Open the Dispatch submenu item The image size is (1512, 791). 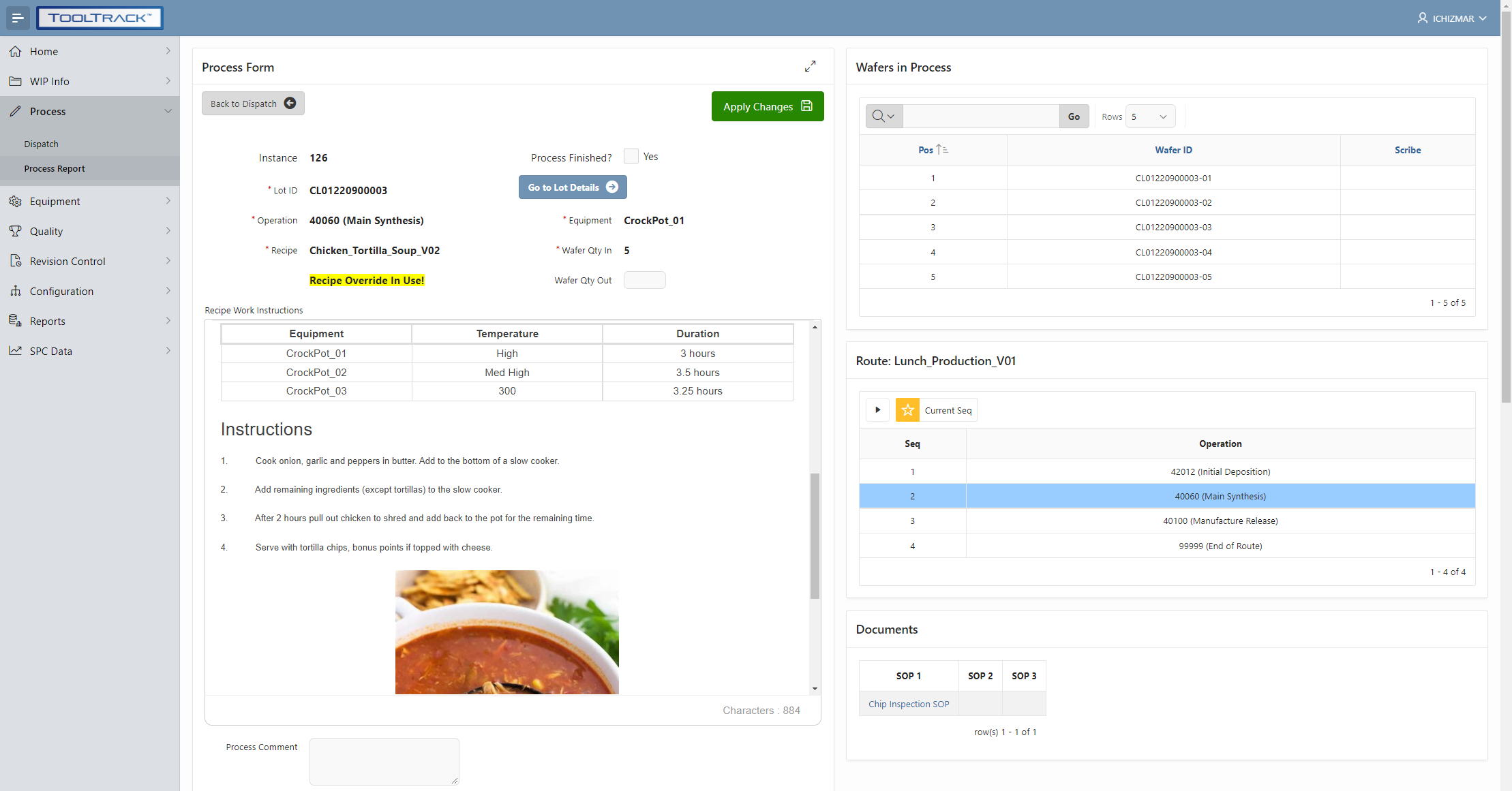[x=41, y=144]
